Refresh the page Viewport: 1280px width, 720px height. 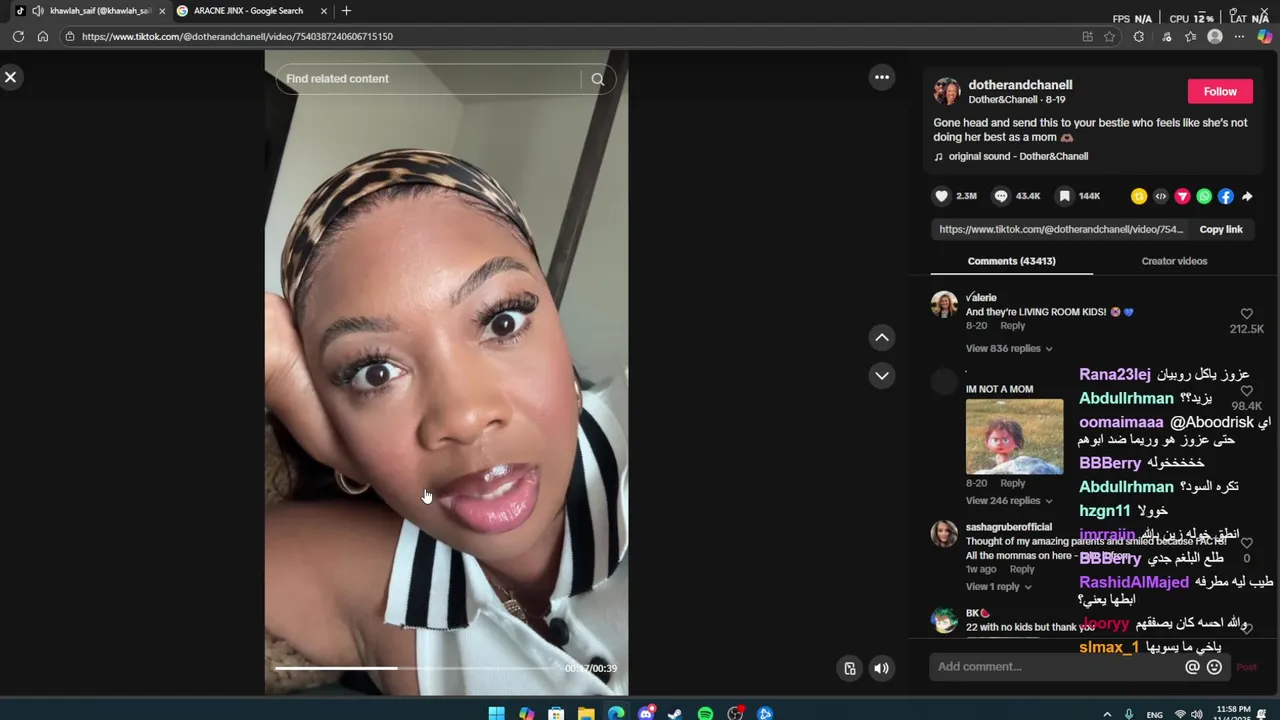(18, 37)
